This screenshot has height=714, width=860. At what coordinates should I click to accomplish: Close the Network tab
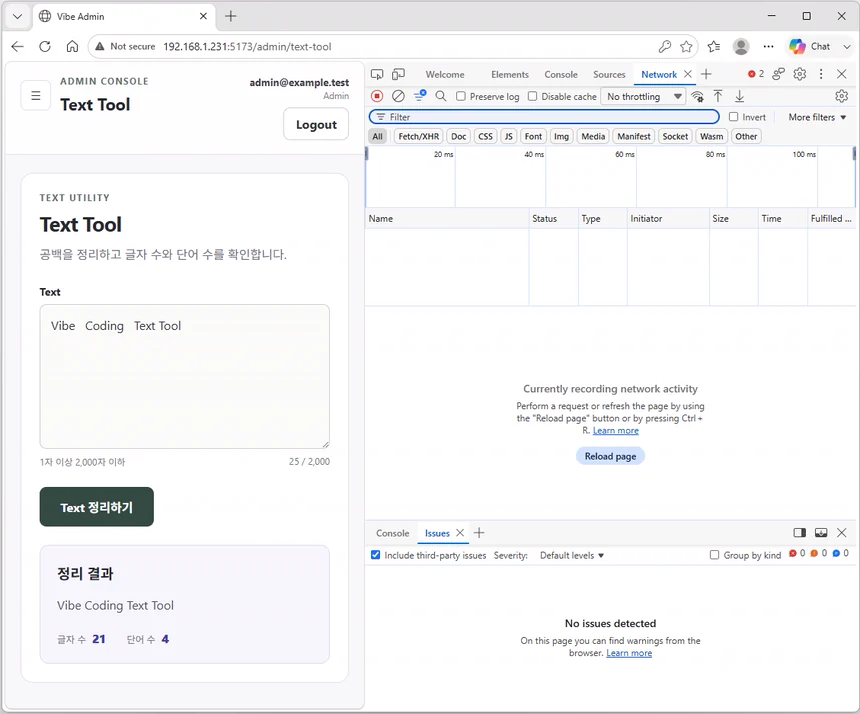(688, 74)
